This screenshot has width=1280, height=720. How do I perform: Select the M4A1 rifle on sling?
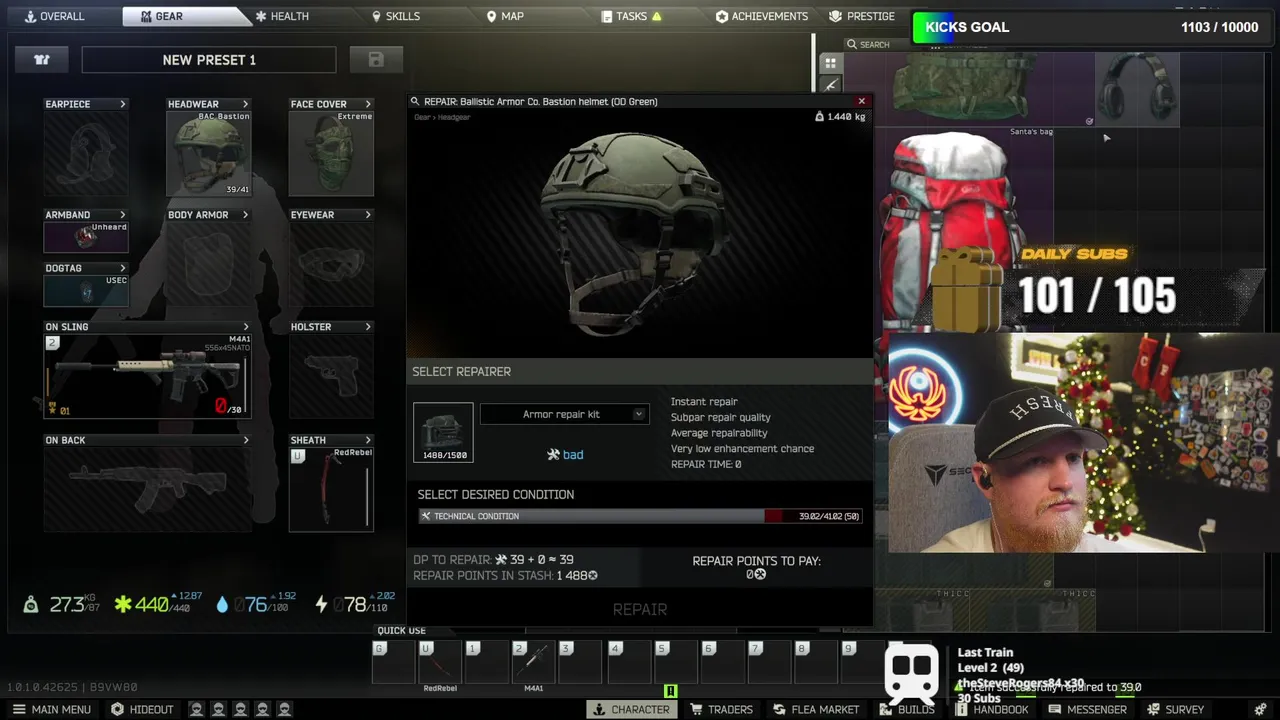[147, 376]
